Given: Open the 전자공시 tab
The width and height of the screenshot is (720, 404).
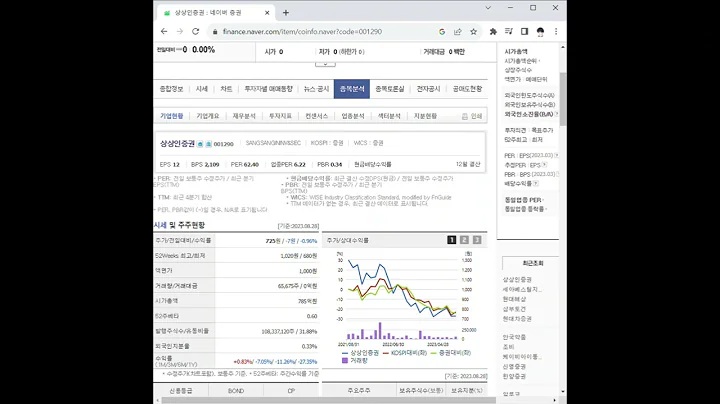Looking at the screenshot, I should (428, 89).
